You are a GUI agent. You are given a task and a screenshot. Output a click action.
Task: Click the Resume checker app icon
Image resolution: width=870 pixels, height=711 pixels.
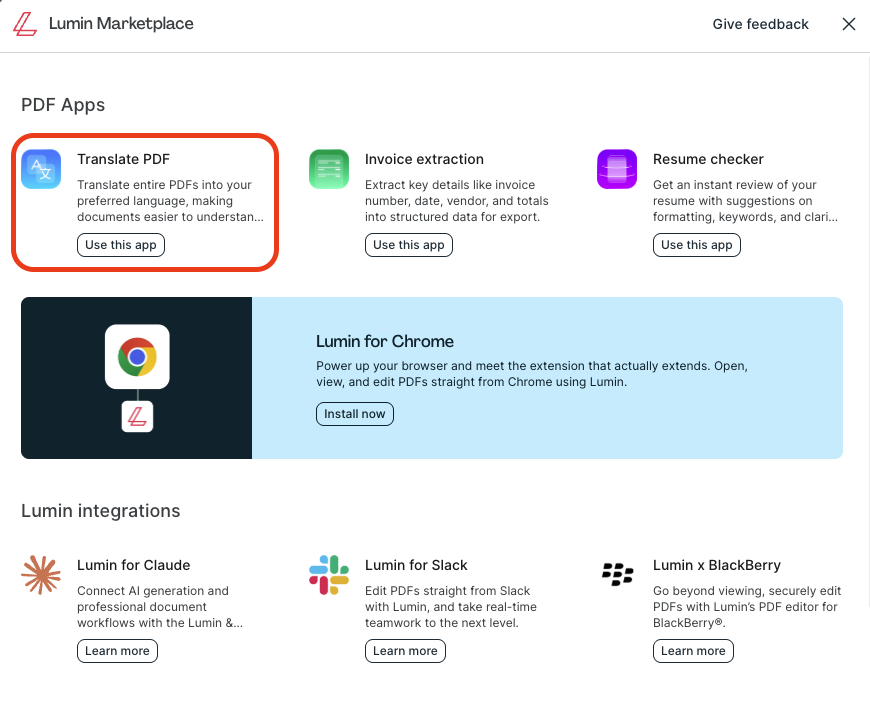pos(617,169)
